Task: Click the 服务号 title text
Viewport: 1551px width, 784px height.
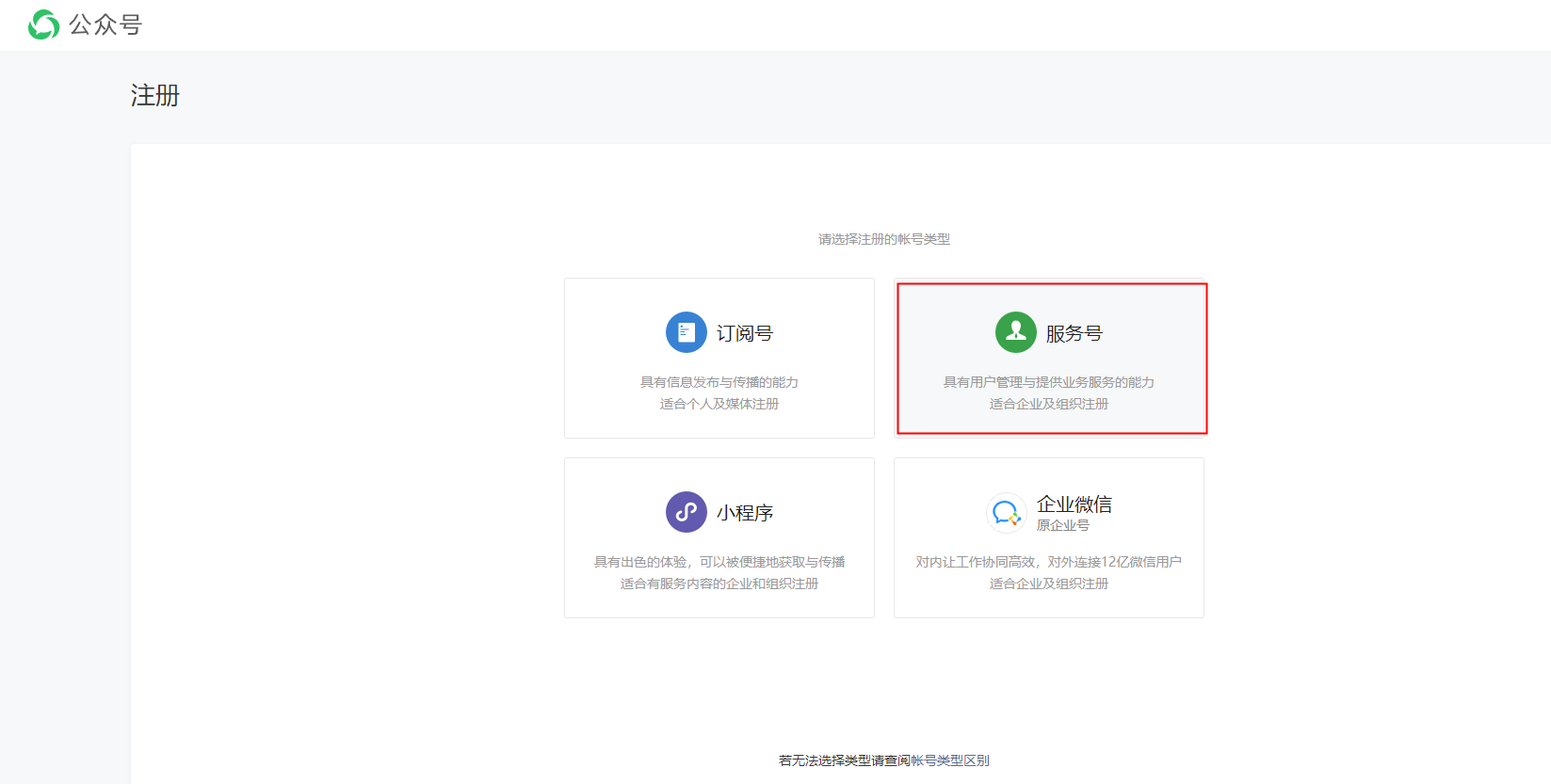Action: pos(1074,333)
